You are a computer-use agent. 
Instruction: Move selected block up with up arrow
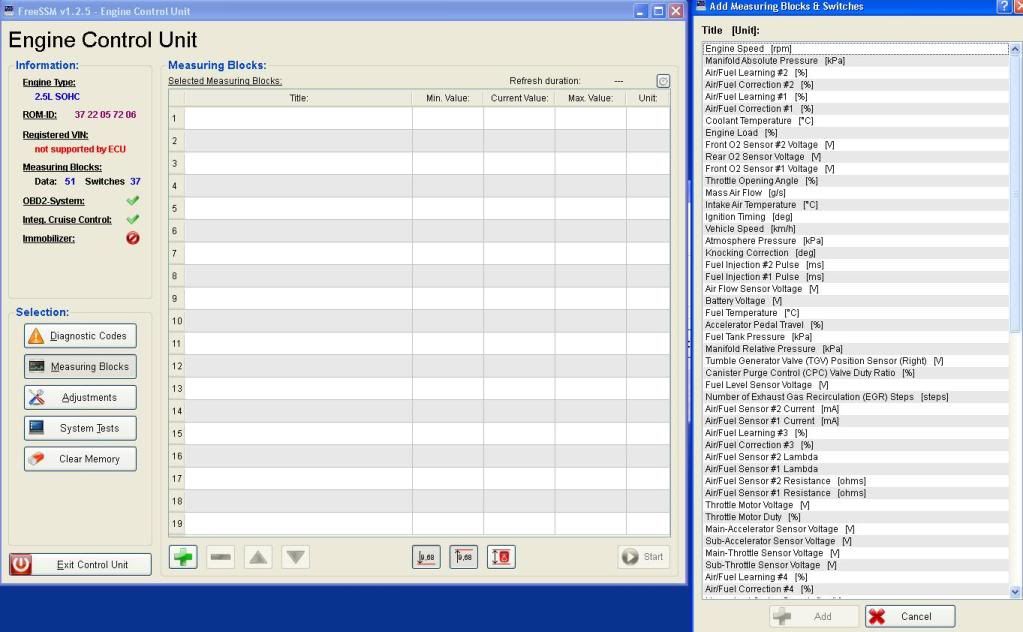258,557
